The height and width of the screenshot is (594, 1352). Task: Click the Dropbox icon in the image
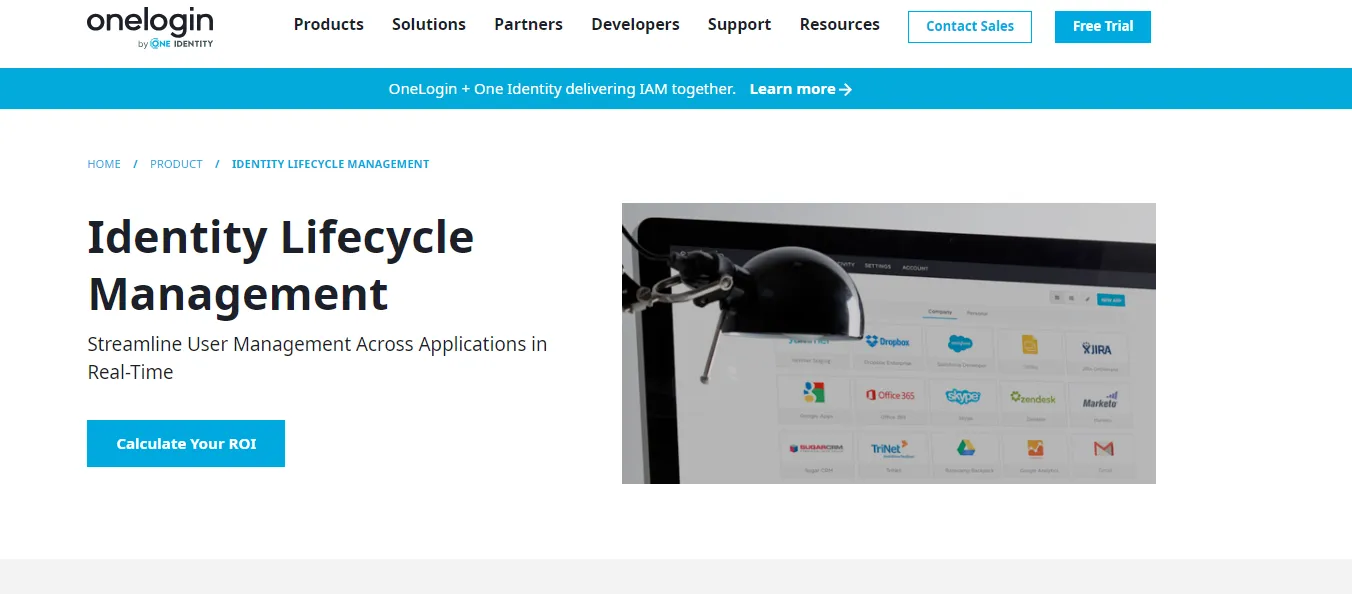click(888, 343)
